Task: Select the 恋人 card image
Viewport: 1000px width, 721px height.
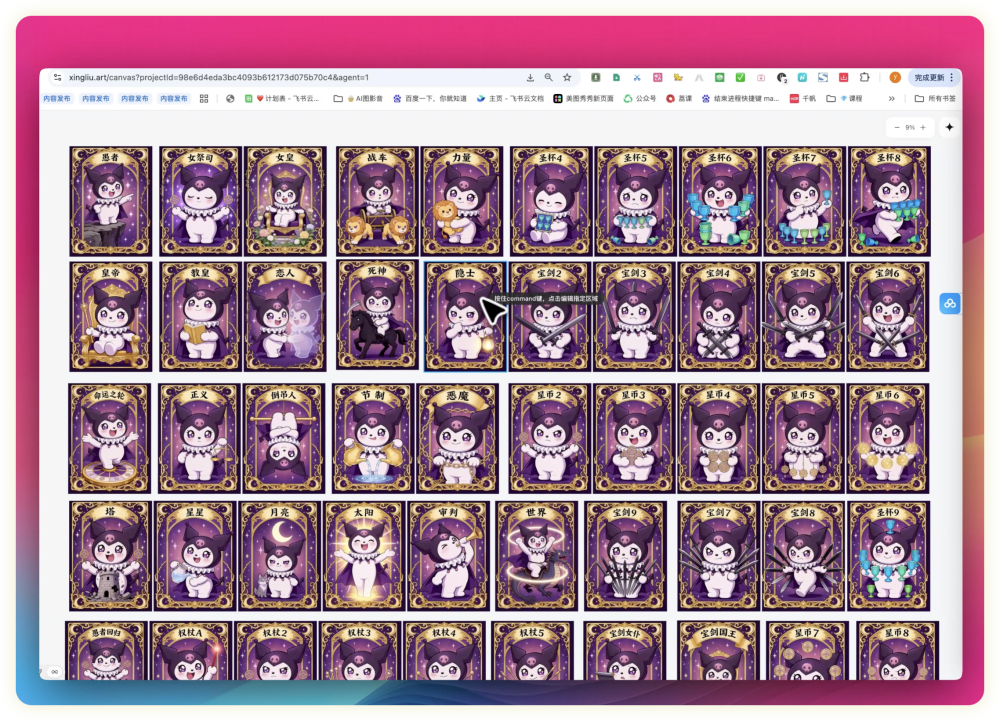Action: [x=285, y=316]
